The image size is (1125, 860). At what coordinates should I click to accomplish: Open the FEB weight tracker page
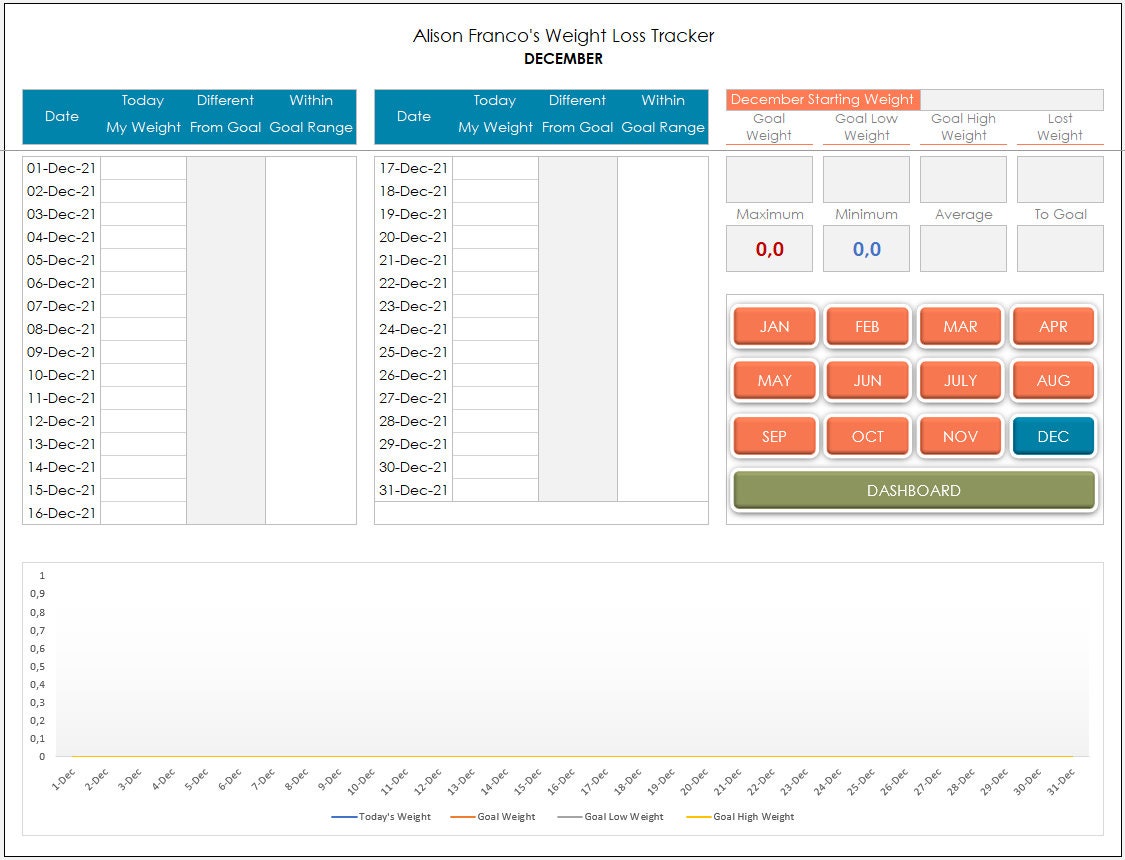867,325
